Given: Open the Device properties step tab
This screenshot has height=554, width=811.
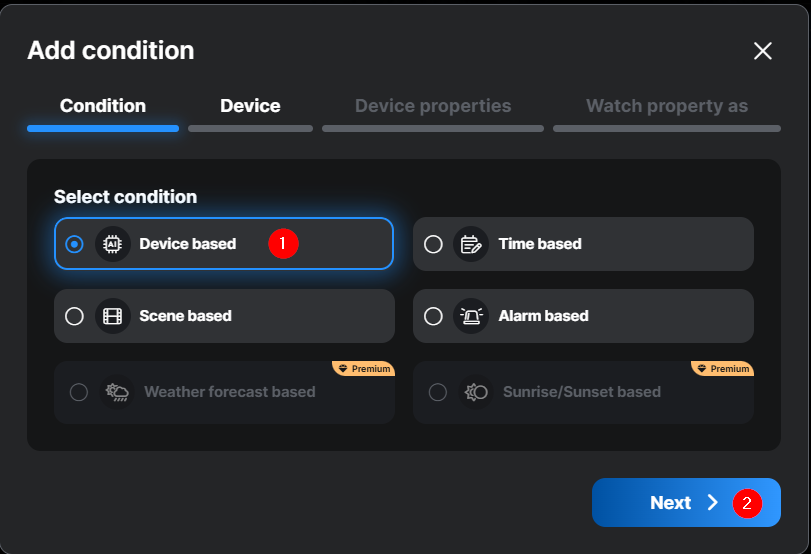Looking at the screenshot, I should pos(433,106).
